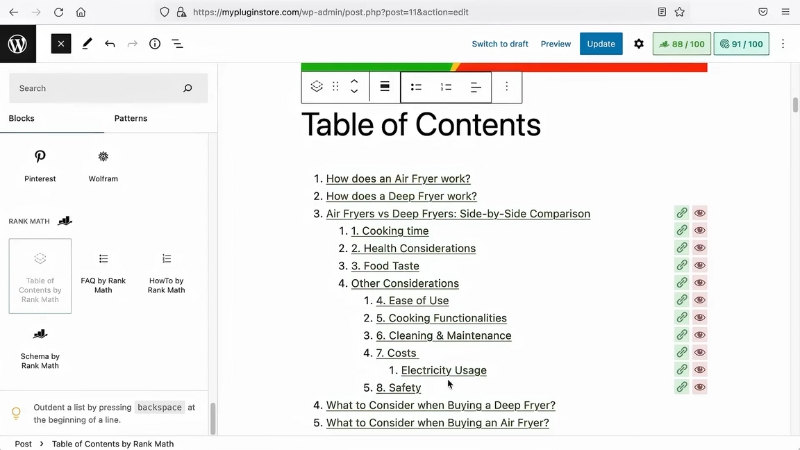The image size is (800, 450).
Task: Switch to the Blocks tab
Action: click(21, 118)
